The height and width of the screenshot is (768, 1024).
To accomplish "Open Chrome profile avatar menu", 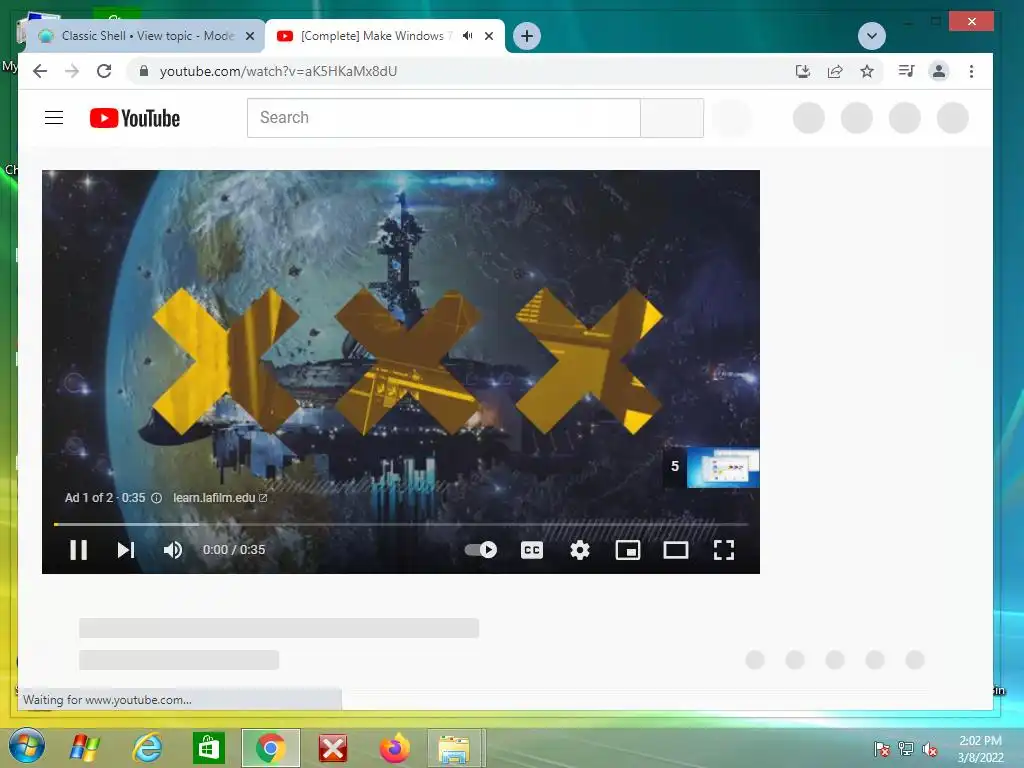I will (x=938, y=71).
